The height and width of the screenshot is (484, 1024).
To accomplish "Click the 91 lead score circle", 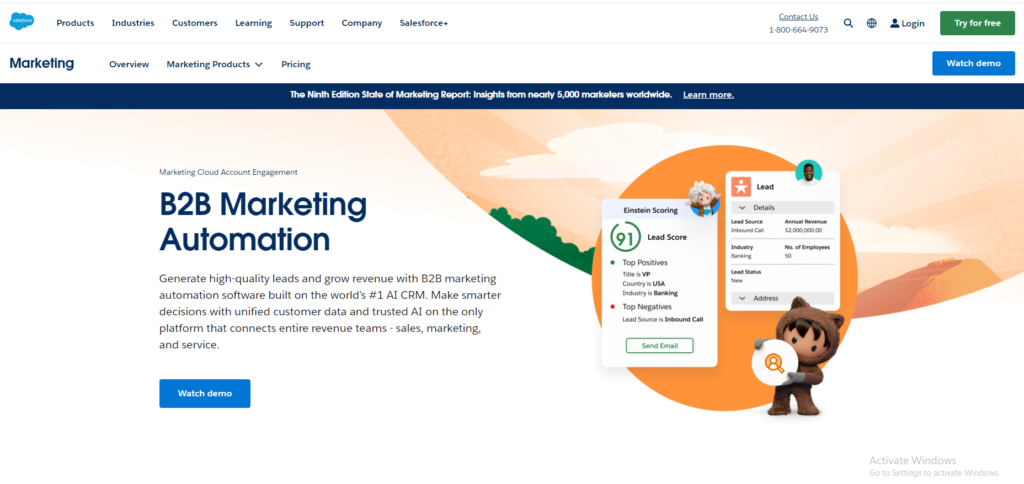I will (626, 238).
